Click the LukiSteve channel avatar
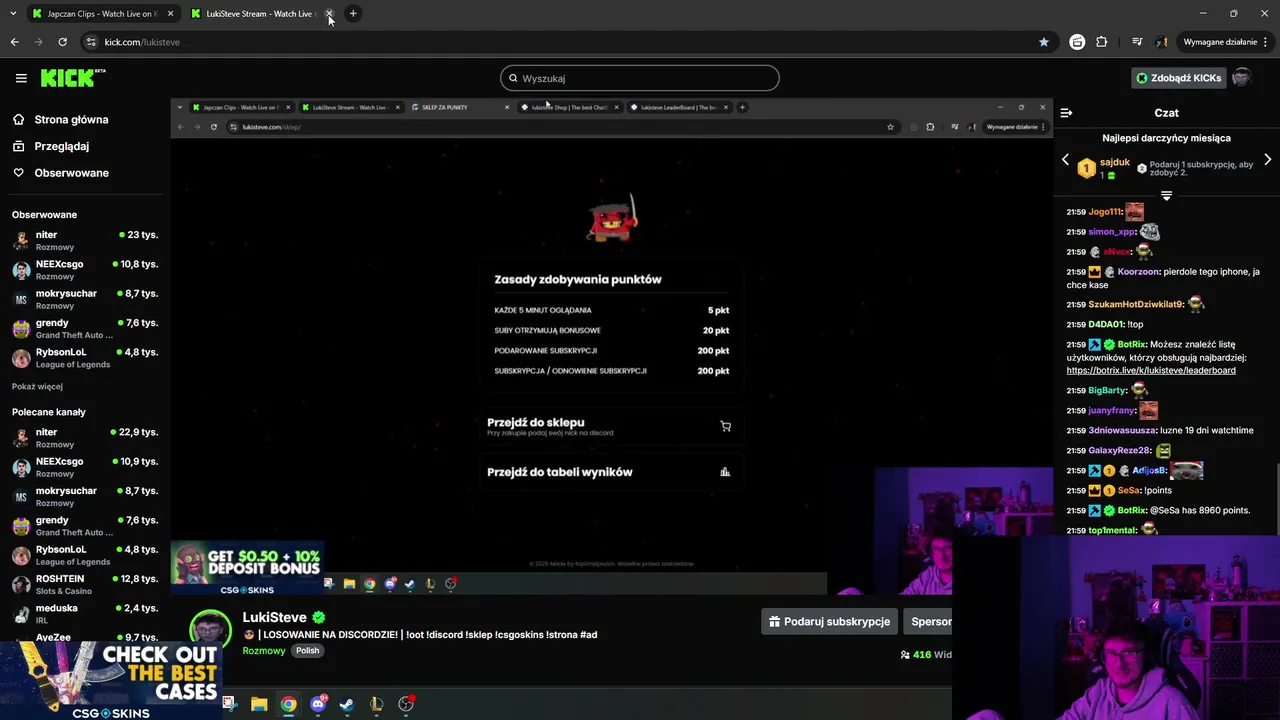This screenshot has height=720, width=1280. [x=211, y=631]
